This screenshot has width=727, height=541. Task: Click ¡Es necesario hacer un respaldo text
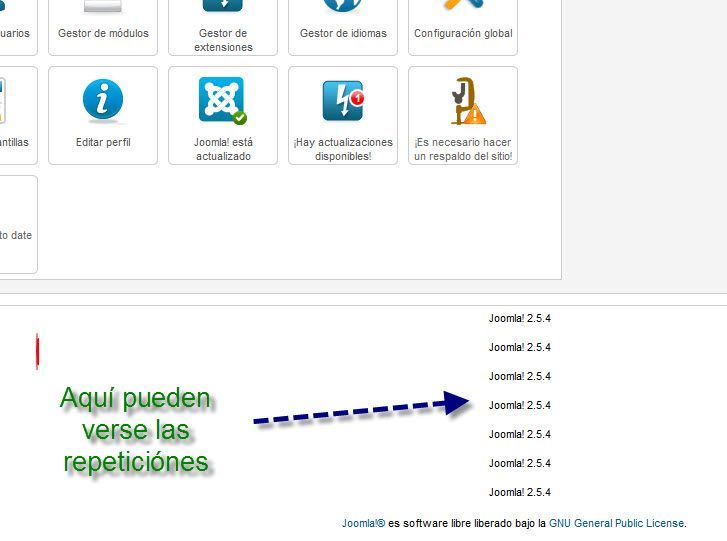(x=463, y=149)
